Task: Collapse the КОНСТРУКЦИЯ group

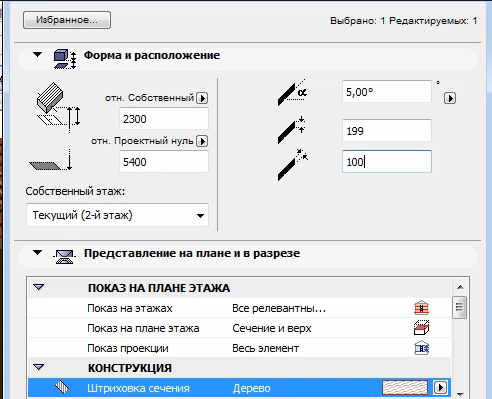Action: pyautogui.click(x=39, y=367)
